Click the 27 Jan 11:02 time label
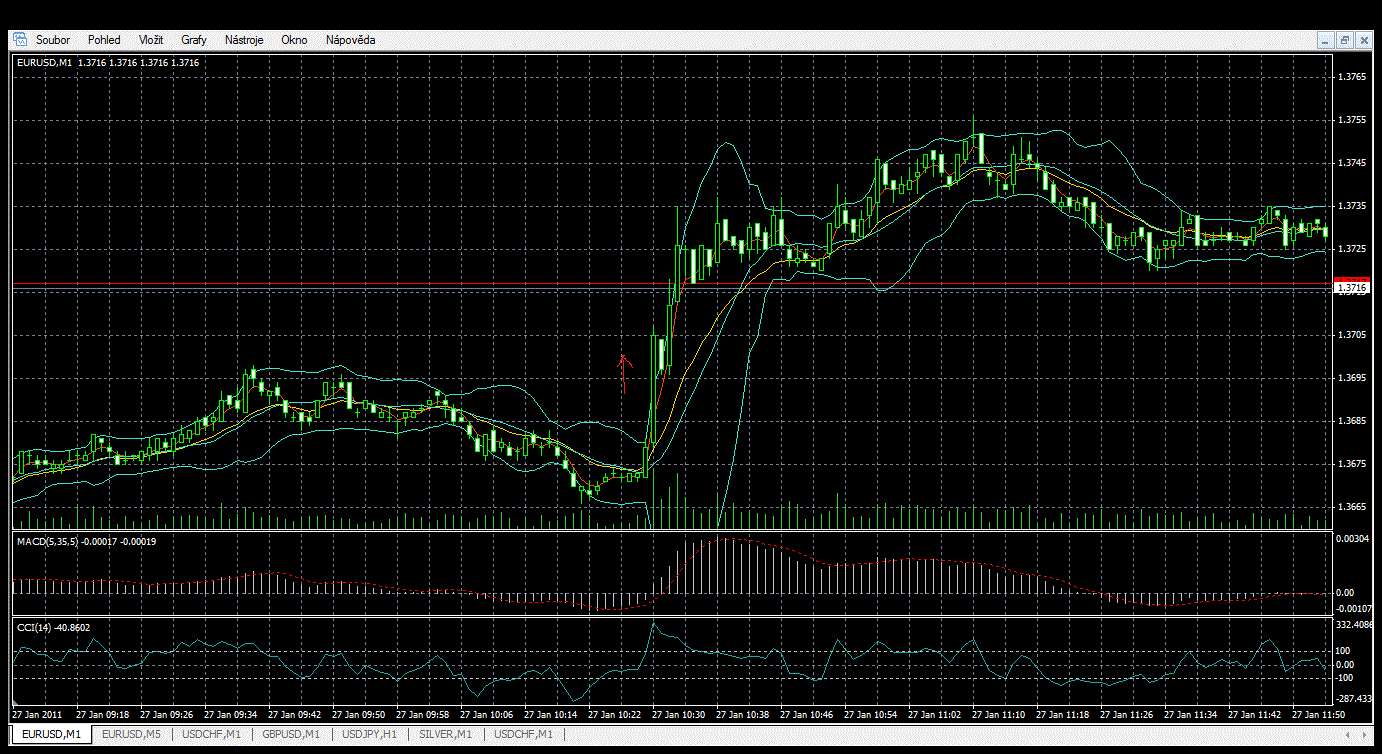The image size is (1382, 754). 934,715
